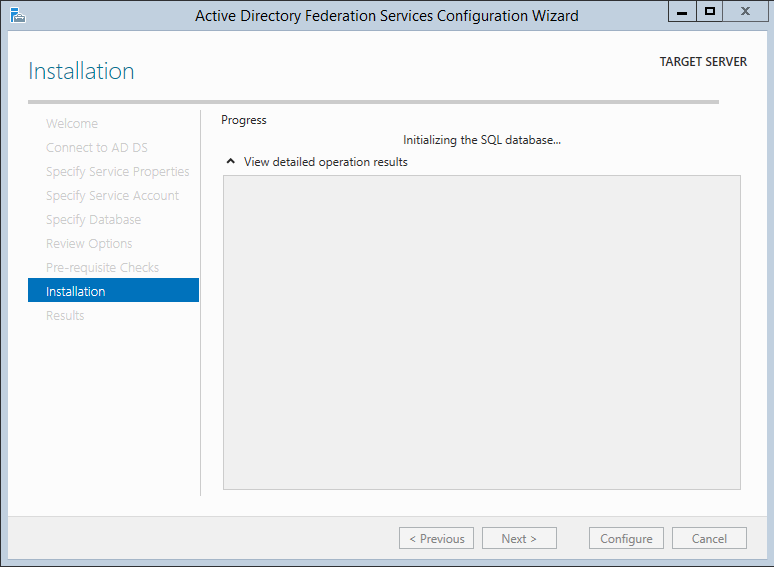This screenshot has width=774, height=567.
Task: Click the Next button
Action: point(519,538)
